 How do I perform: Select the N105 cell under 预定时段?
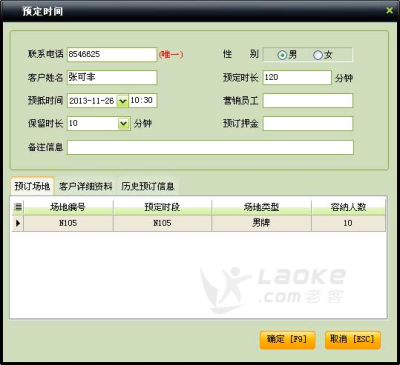click(162, 223)
